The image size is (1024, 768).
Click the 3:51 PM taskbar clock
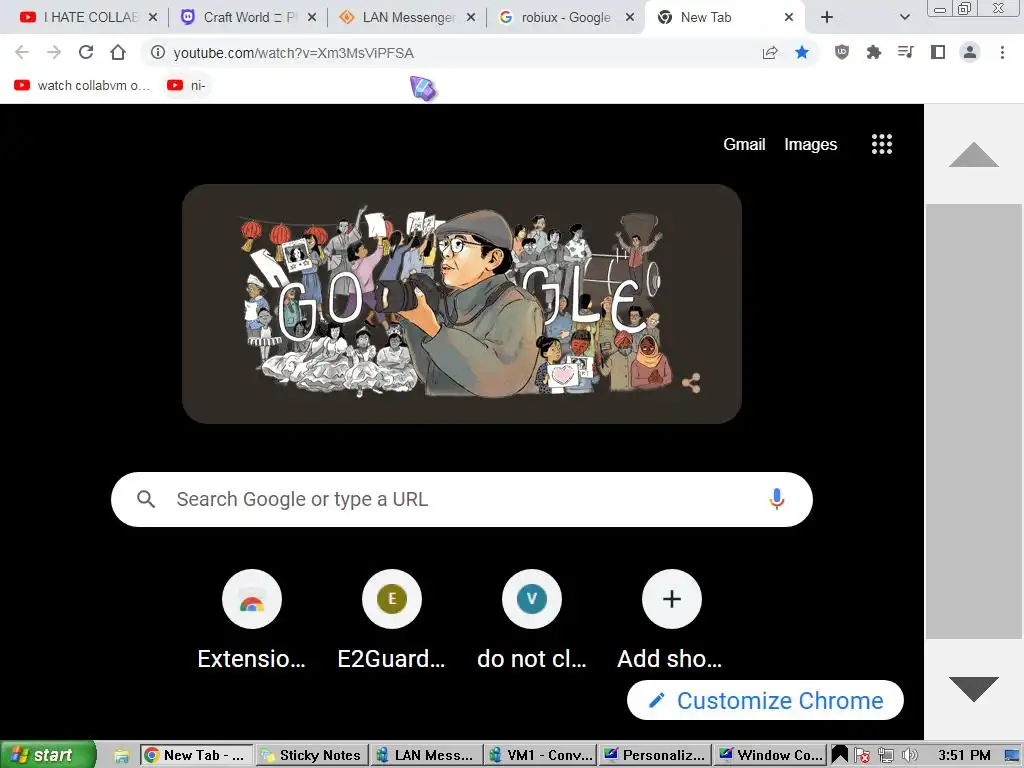pos(964,755)
